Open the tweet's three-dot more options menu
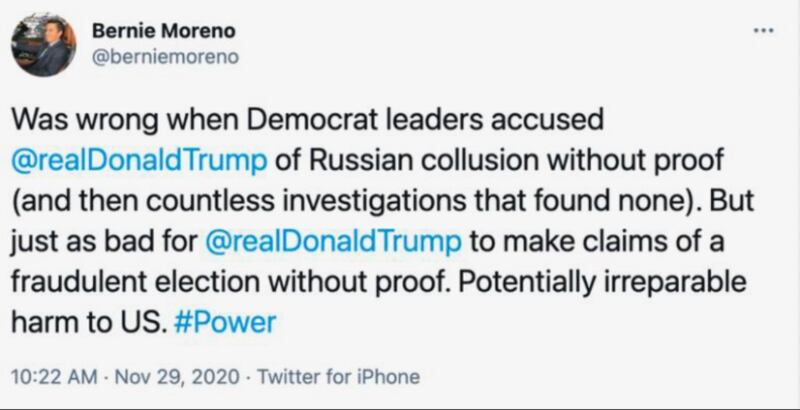This screenshot has height=410, width=800. (x=762, y=30)
